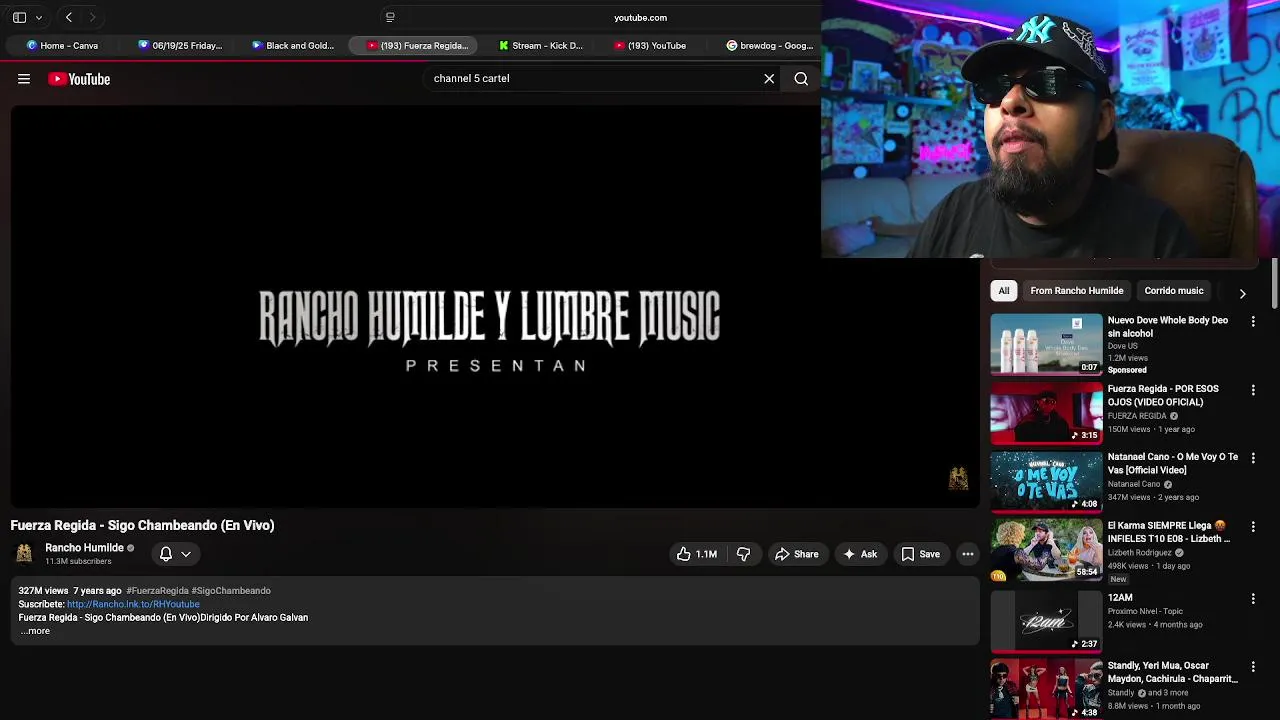
Task: Click the like thumbs-up button
Action: pyautogui.click(x=697, y=554)
